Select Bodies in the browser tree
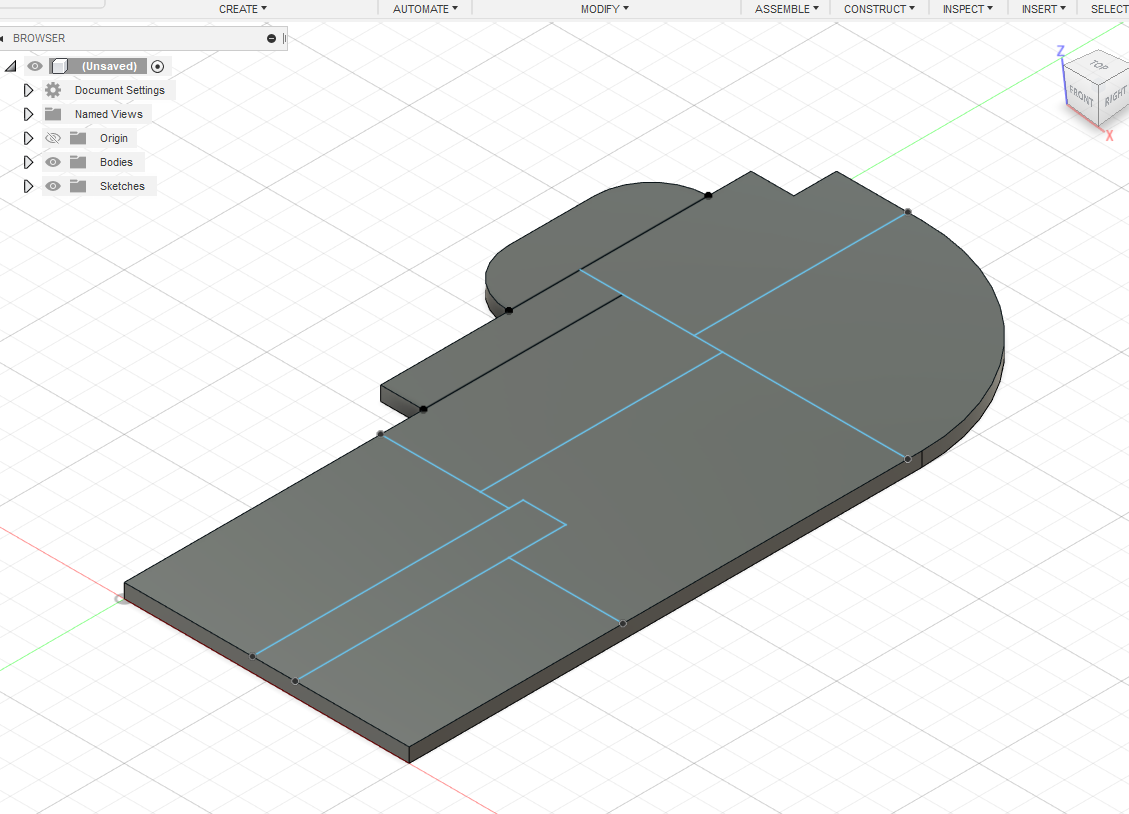 pos(116,162)
